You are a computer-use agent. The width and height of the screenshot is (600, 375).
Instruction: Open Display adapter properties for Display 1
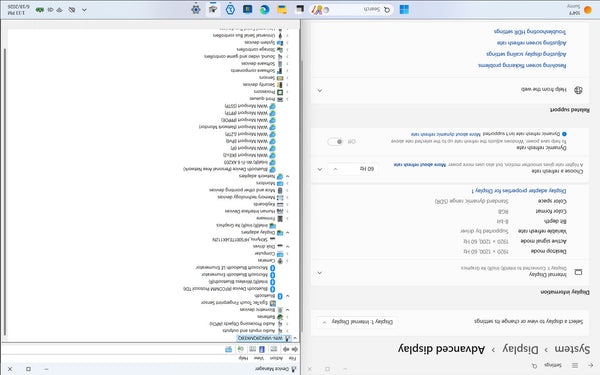519,191
